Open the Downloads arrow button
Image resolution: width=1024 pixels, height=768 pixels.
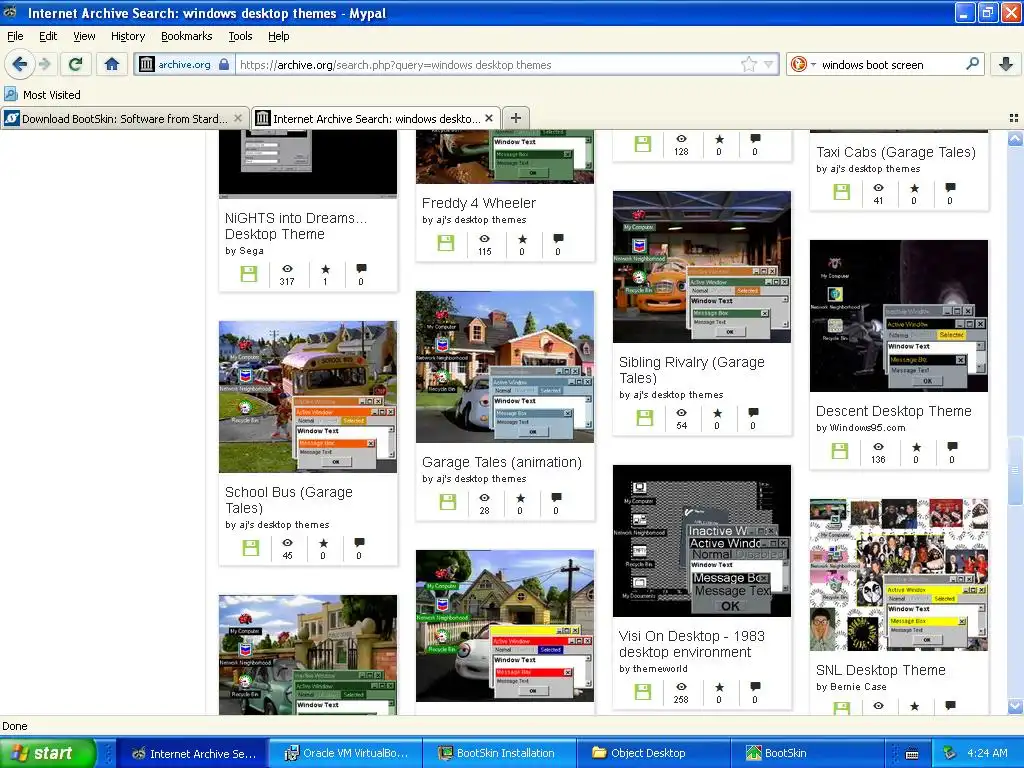pyautogui.click(x=1006, y=64)
